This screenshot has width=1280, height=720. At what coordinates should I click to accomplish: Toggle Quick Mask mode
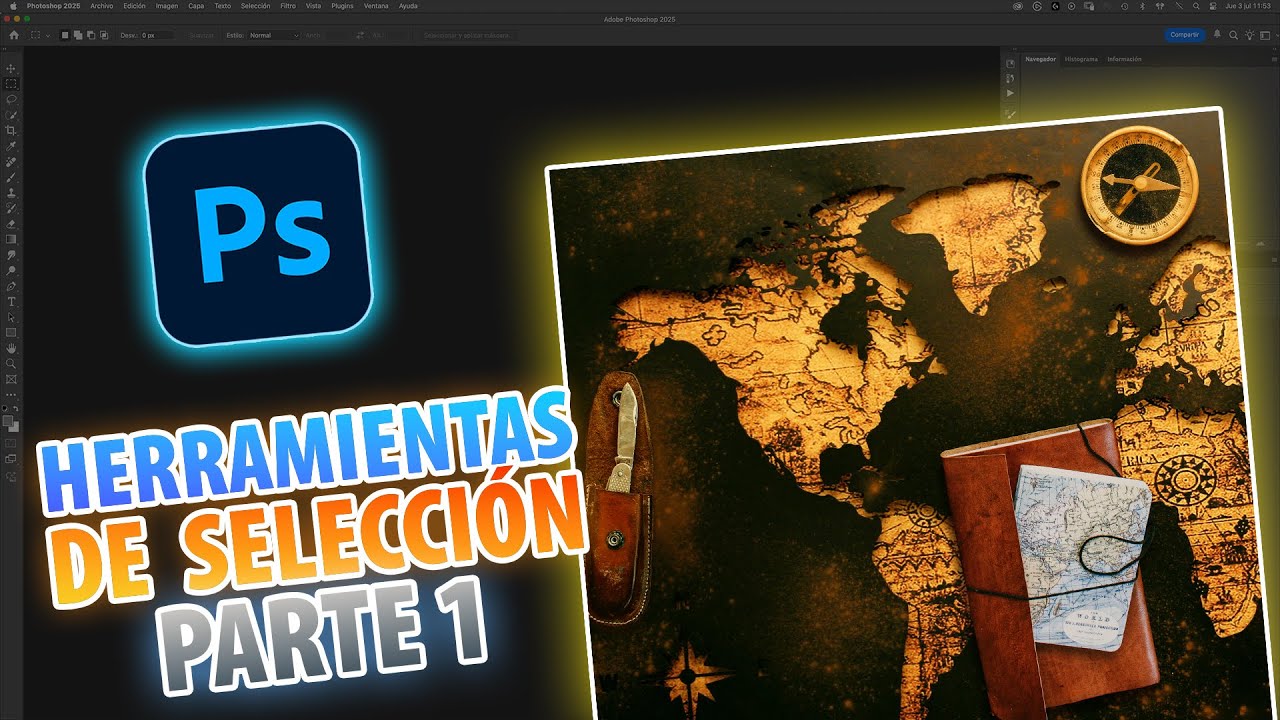coord(12,443)
